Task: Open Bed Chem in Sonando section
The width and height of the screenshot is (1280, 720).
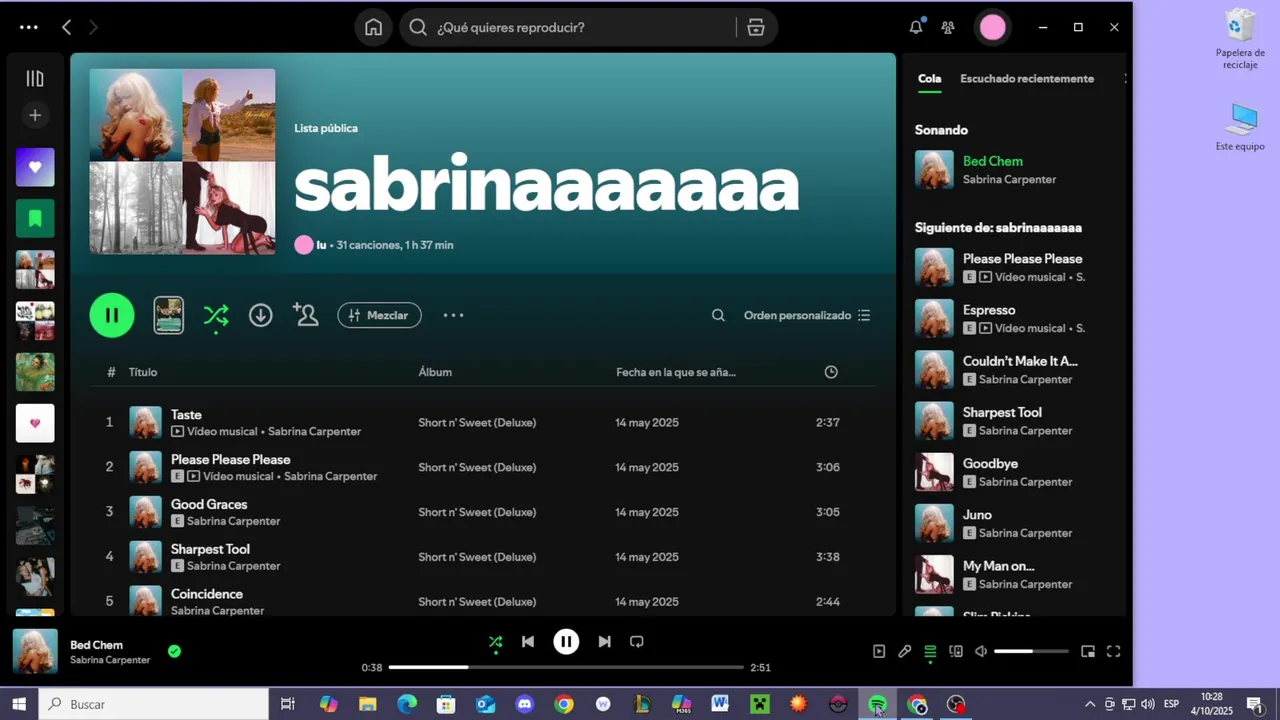Action: coord(993,161)
